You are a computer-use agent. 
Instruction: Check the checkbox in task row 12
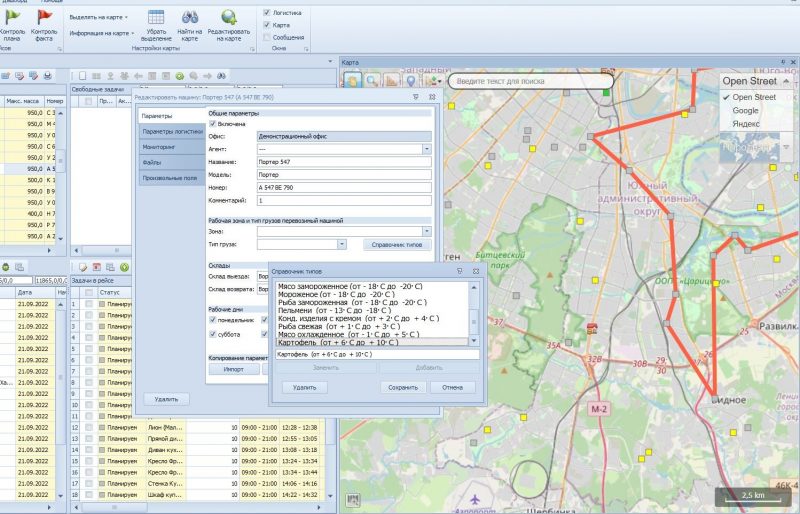click(89, 427)
